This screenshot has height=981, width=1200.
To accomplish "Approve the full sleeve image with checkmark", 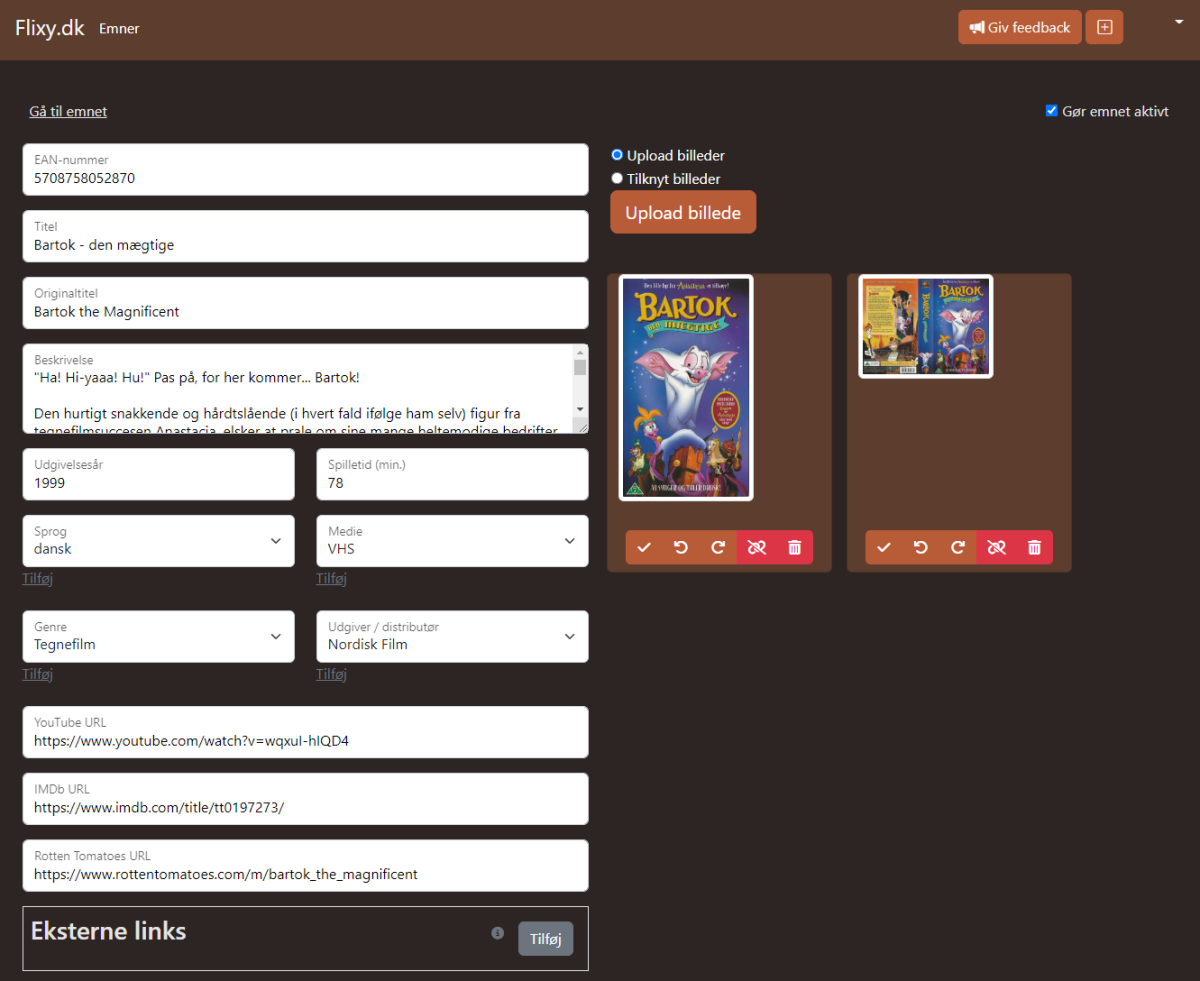I will click(884, 547).
